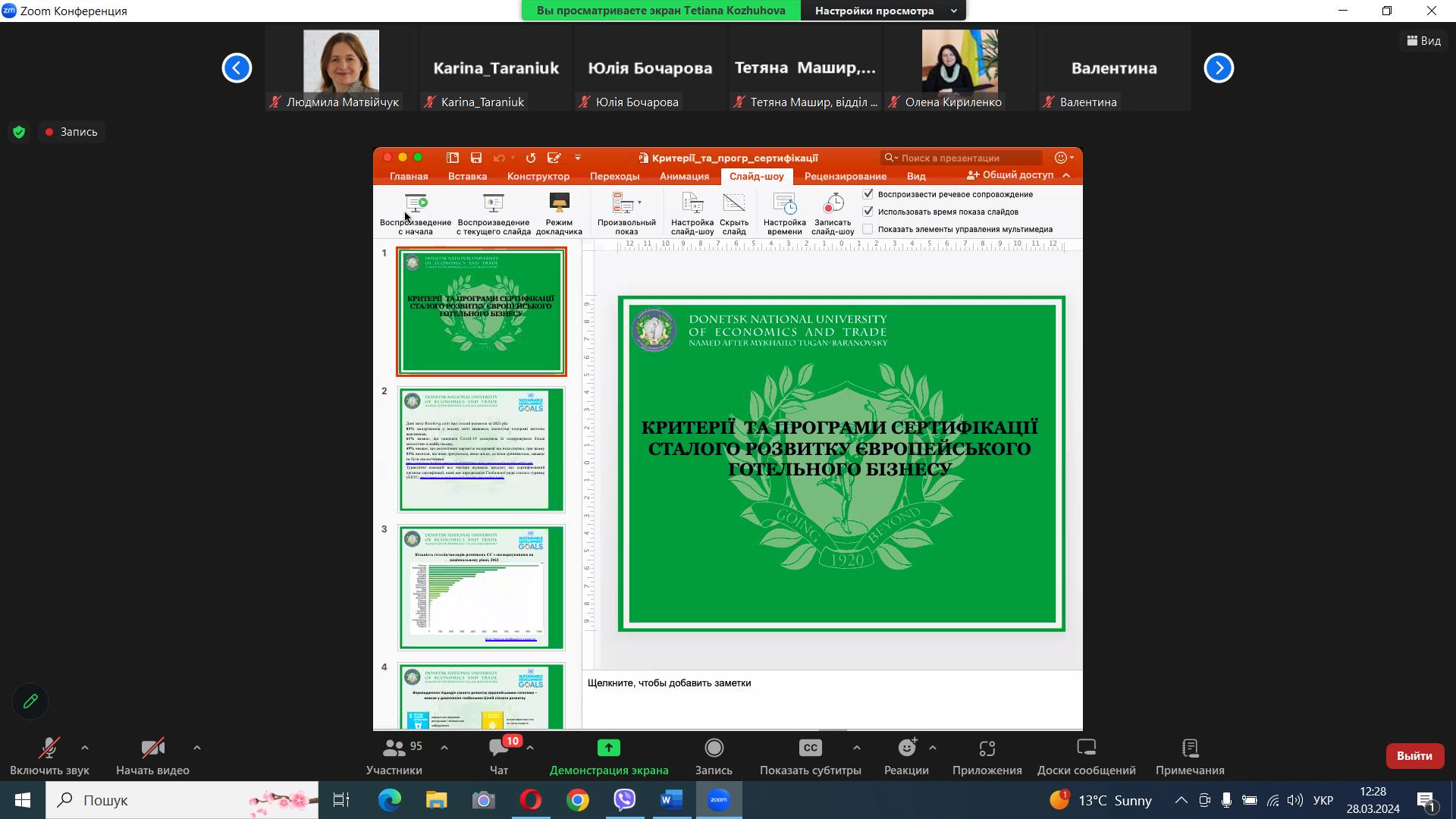Viewport: 1456px width, 819px height.
Task: Click the green annotation pencil icon
Action: click(x=30, y=701)
